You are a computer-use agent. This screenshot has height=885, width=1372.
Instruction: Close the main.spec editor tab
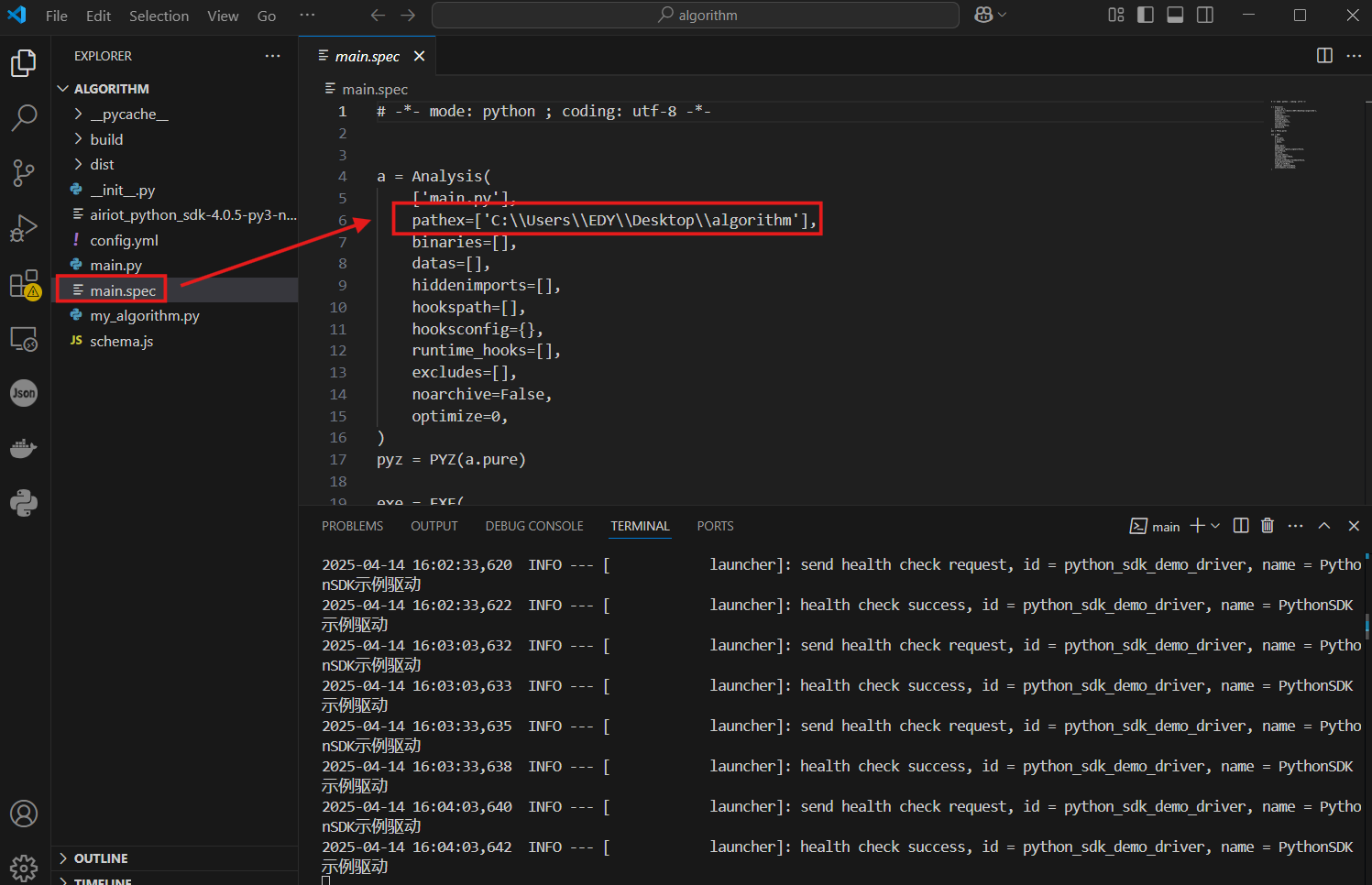(420, 56)
